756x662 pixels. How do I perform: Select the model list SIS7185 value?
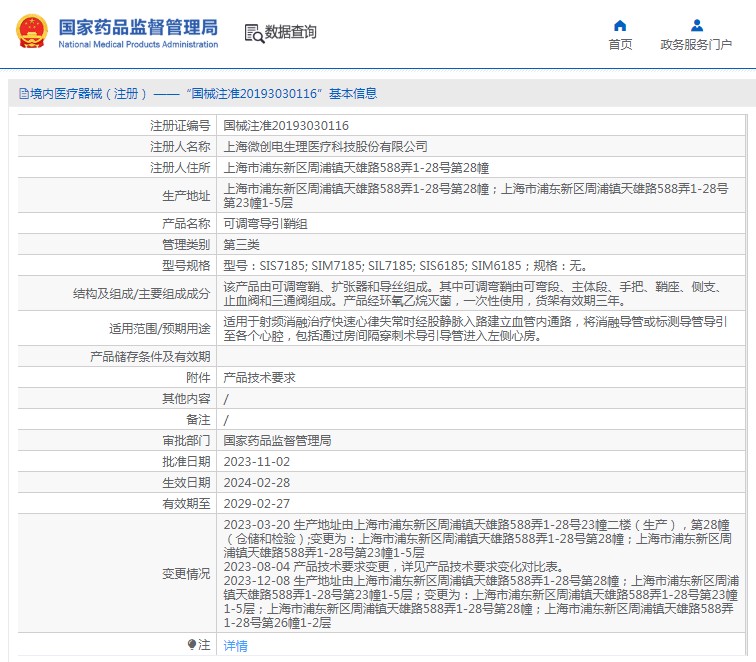coord(405,266)
